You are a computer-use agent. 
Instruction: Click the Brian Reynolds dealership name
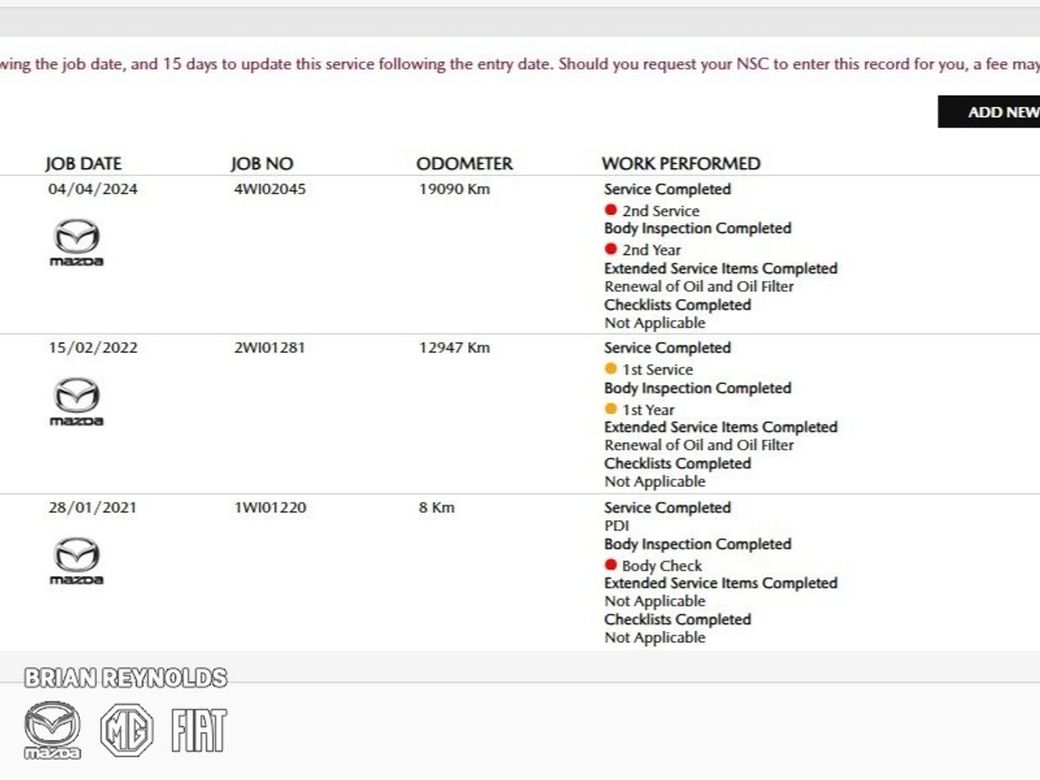[x=126, y=678]
